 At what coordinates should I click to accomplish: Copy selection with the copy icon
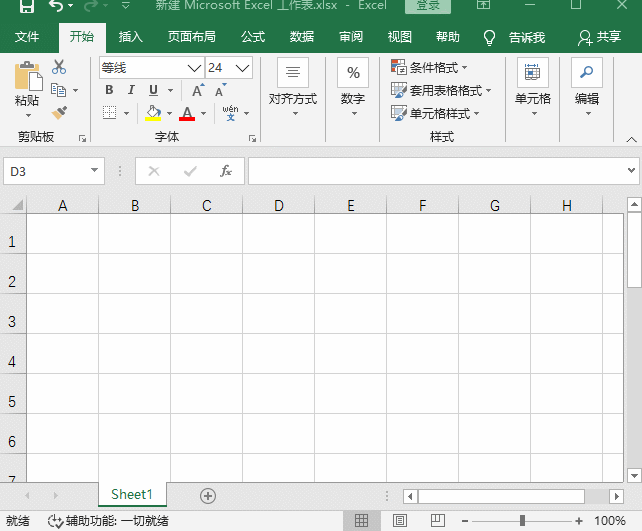(x=59, y=90)
